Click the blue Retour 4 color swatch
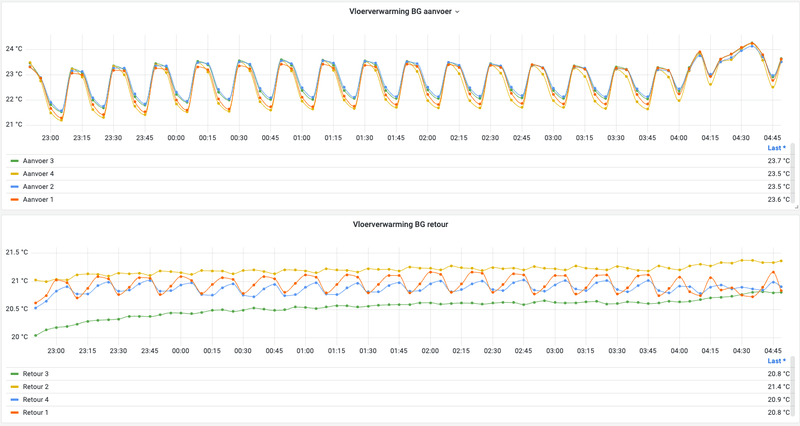Image resolution: width=800 pixels, height=426 pixels. click(x=15, y=399)
